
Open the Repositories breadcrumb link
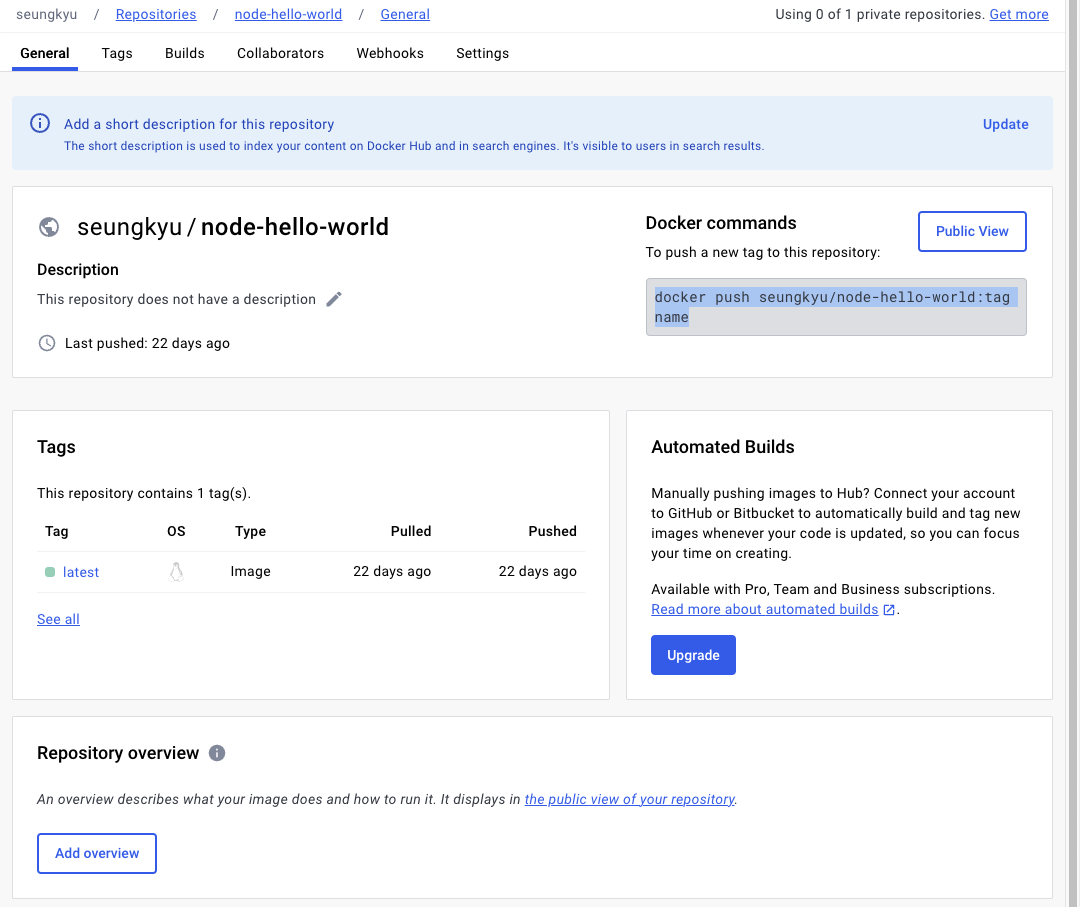[x=156, y=14]
